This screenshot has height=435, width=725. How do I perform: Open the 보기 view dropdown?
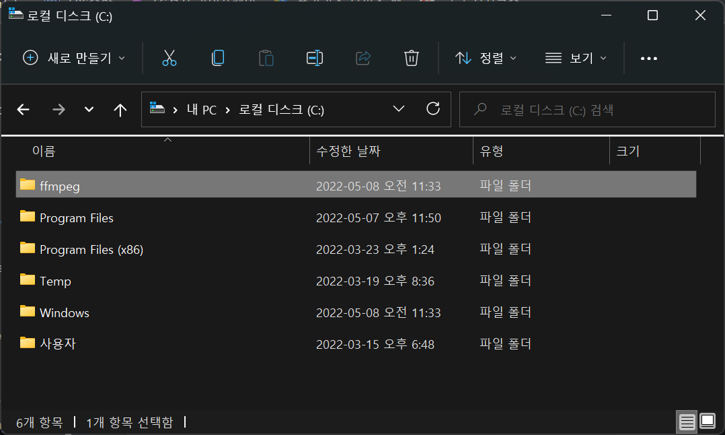[575, 58]
